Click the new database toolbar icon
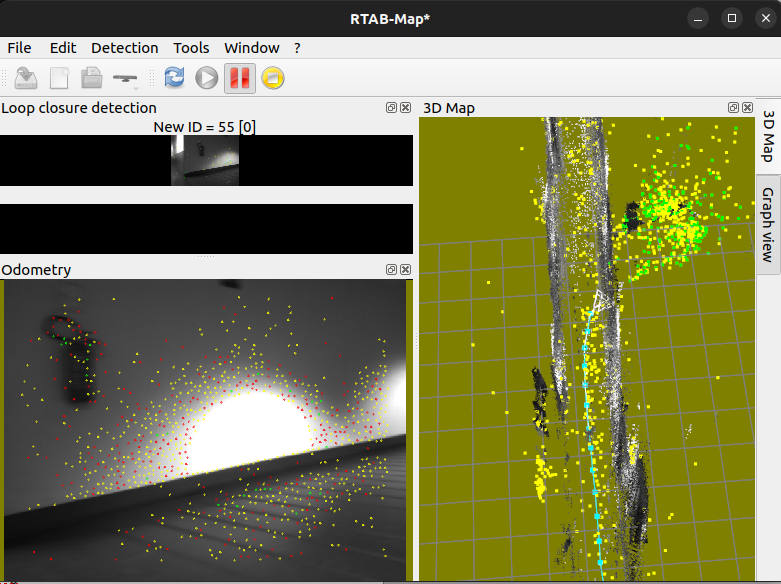This screenshot has width=781, height=584. point(59,78)
